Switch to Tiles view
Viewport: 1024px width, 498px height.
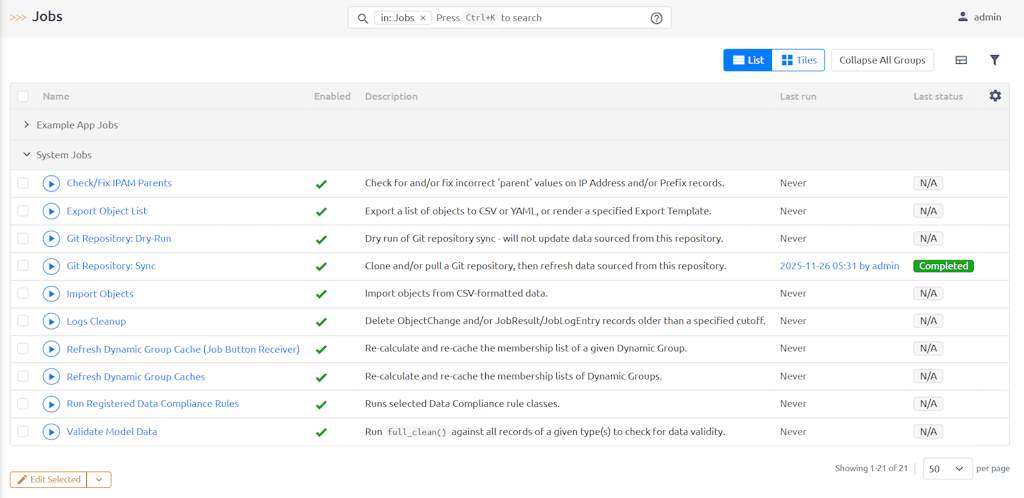click(798, 60)
